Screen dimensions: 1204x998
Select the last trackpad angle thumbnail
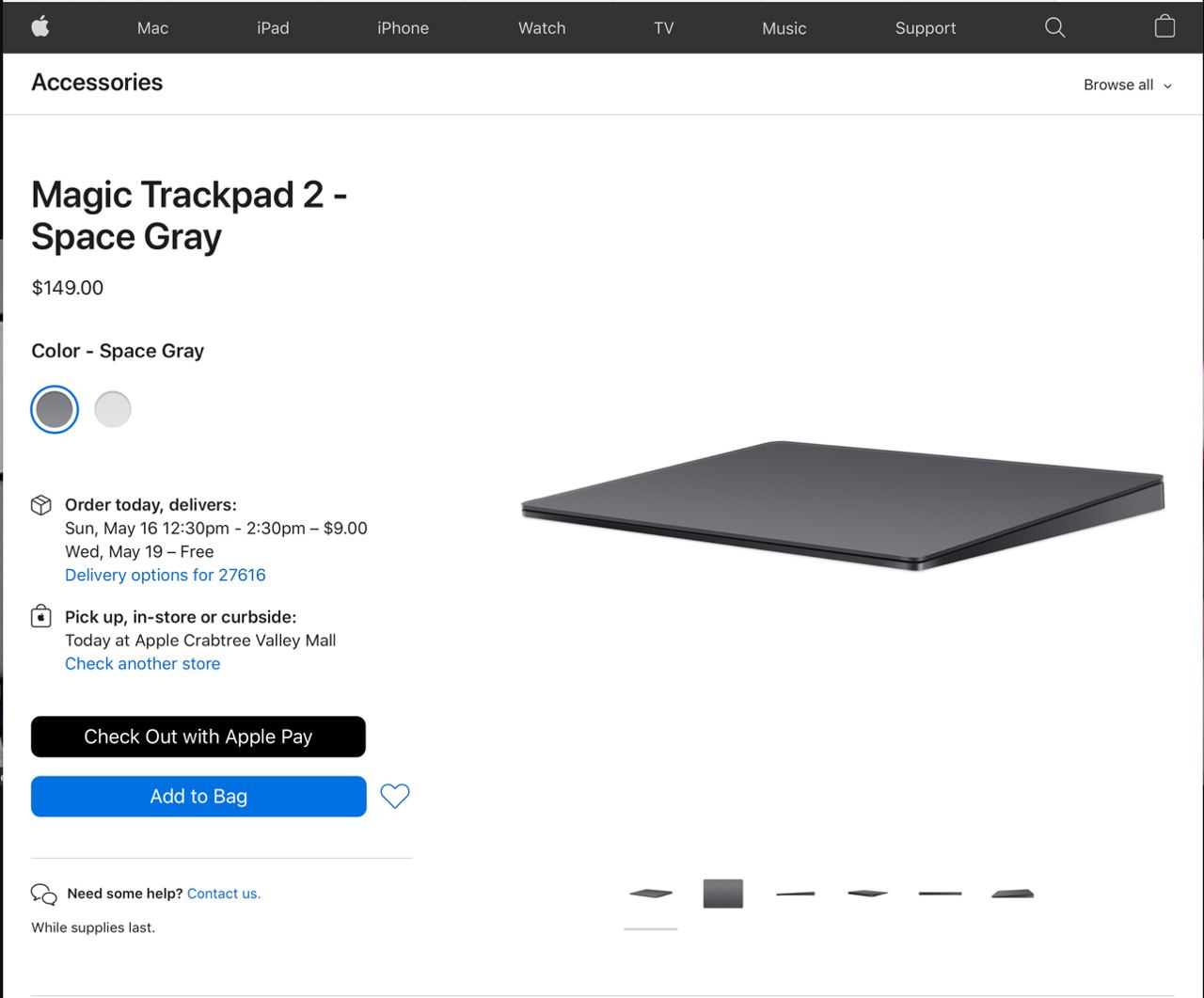coord(1013,894)
